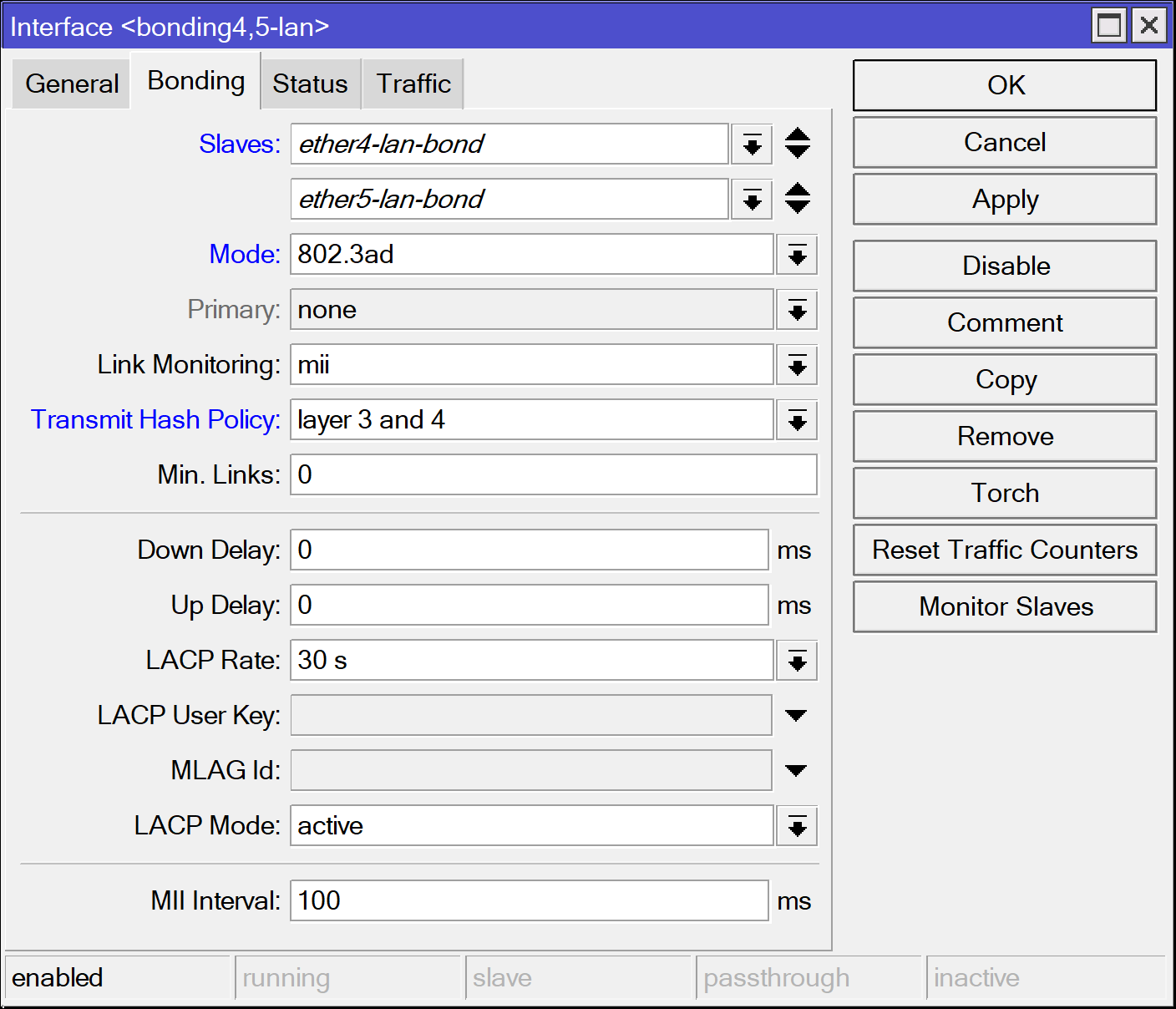Open the Traffic tab
The height and width of the screenshot is (1009, 1176).
pyautogui.click(x=413, y=84)
